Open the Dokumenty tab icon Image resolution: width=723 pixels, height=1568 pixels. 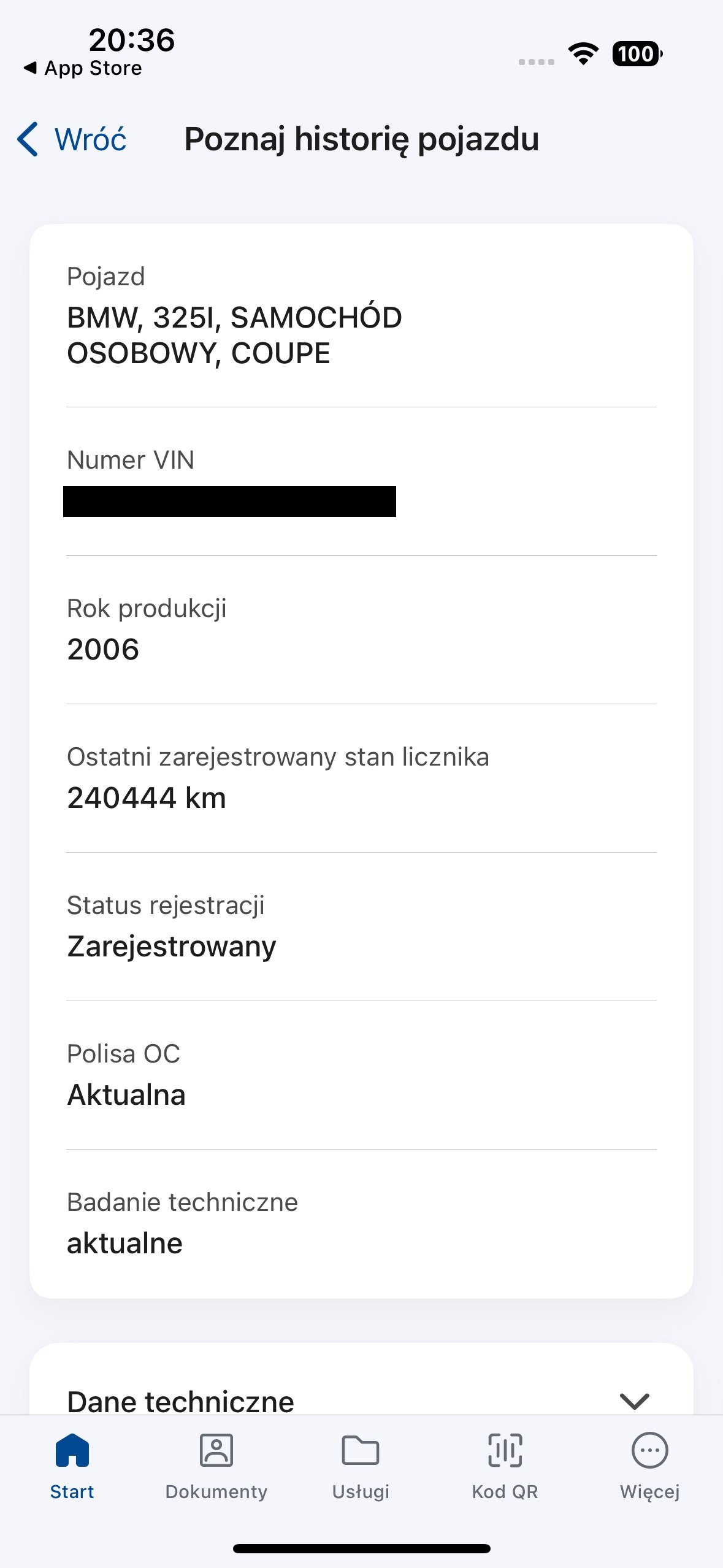tap(216, 1450)
